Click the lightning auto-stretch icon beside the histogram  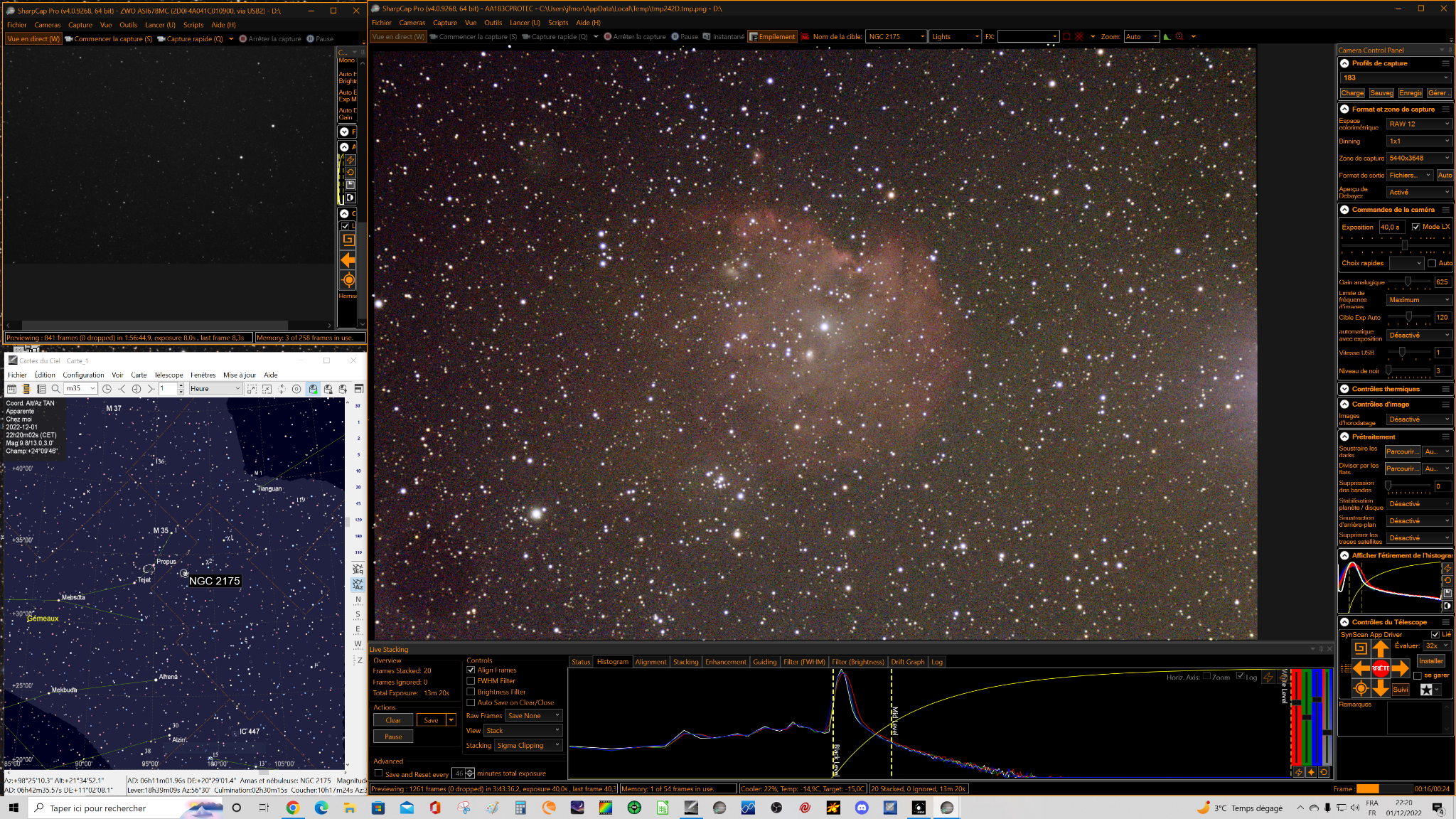[x=1447, y=568]
